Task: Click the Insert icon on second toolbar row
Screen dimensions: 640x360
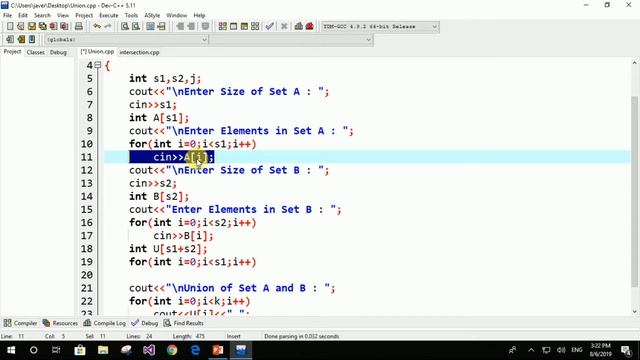Action: 10,40
